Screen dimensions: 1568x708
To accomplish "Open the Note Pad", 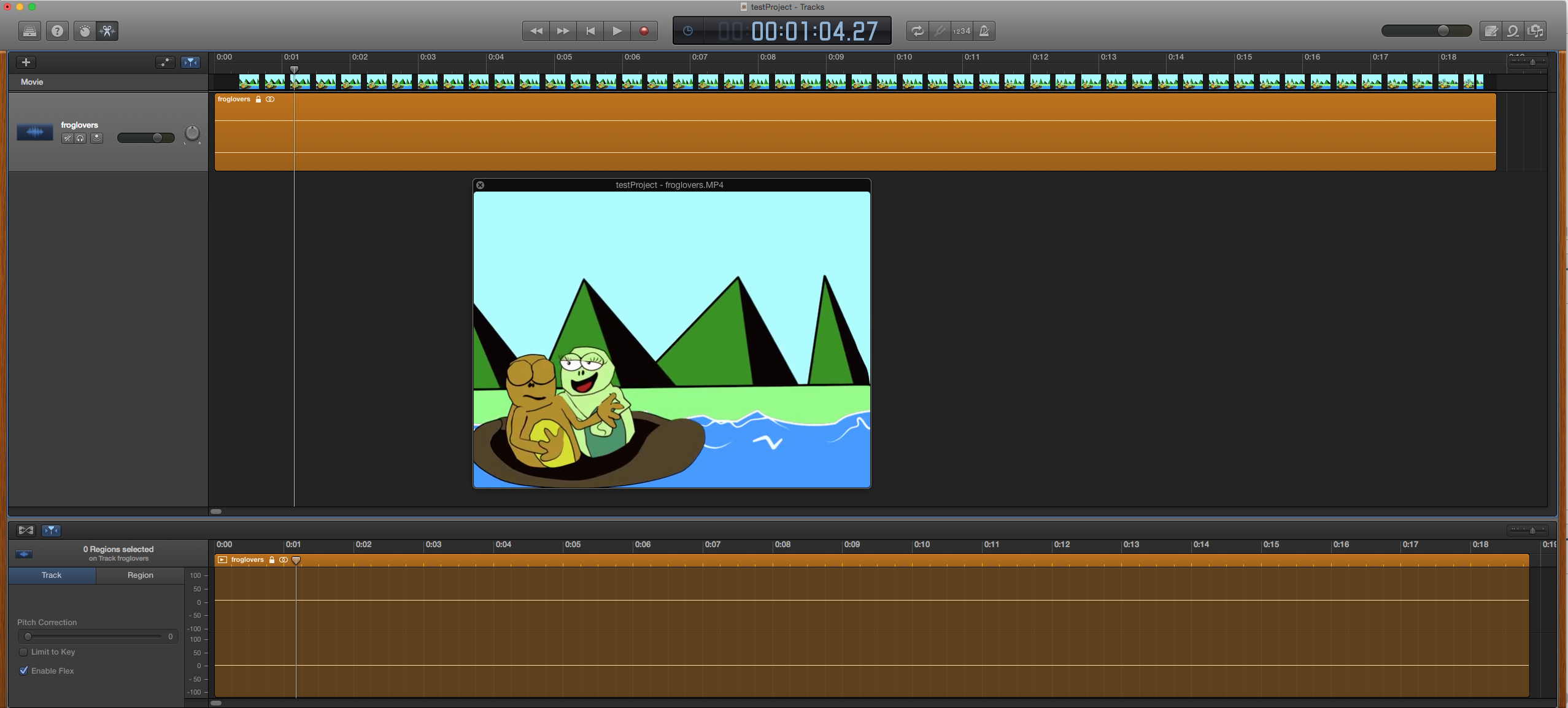I will [1491, 31].
